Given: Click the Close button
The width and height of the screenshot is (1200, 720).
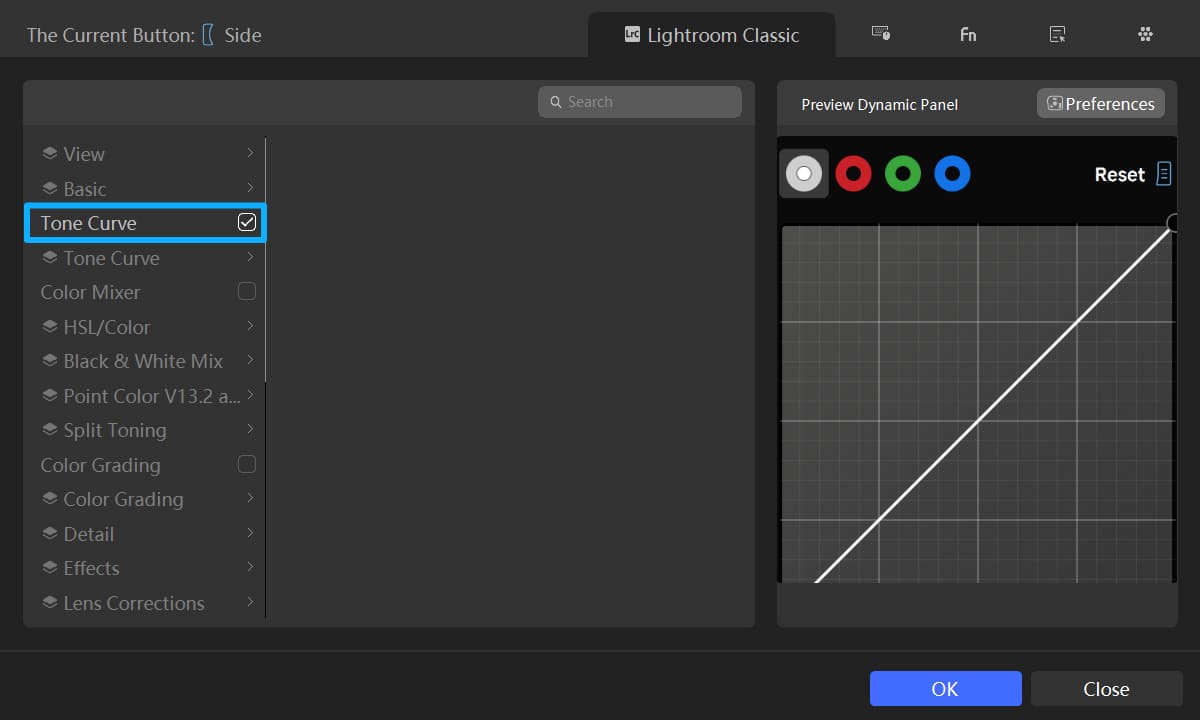Looking at the screenshot, I should 1106,689.
